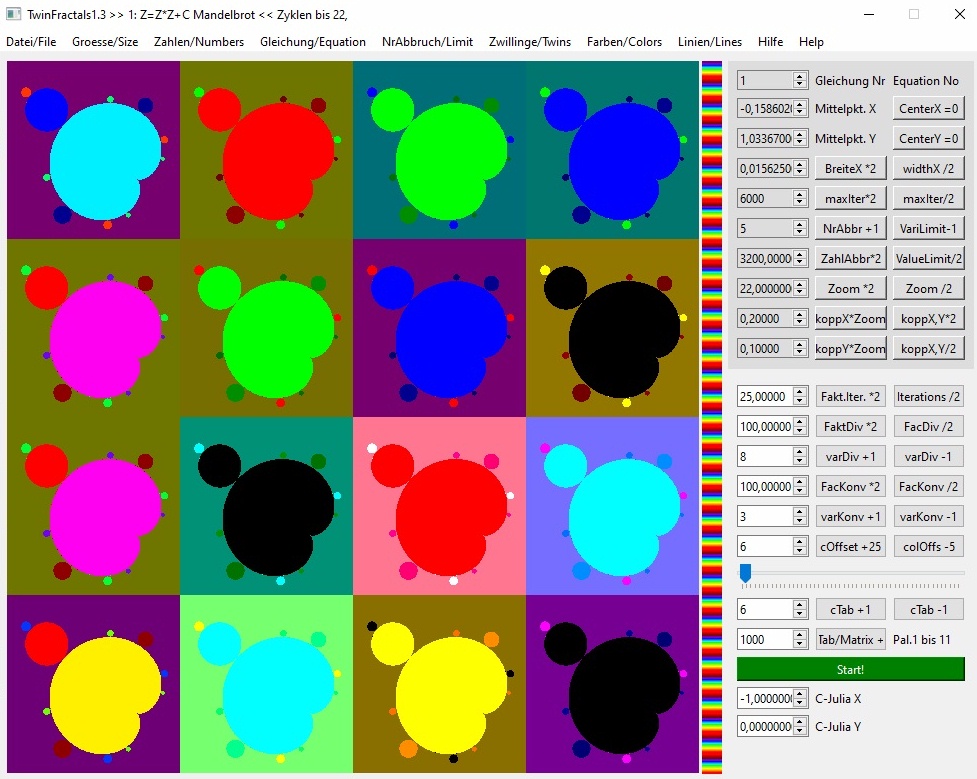Screen dimensions: 977x779
Task: Select the black fractal on teal background
Action: click(x=267, y=506)
